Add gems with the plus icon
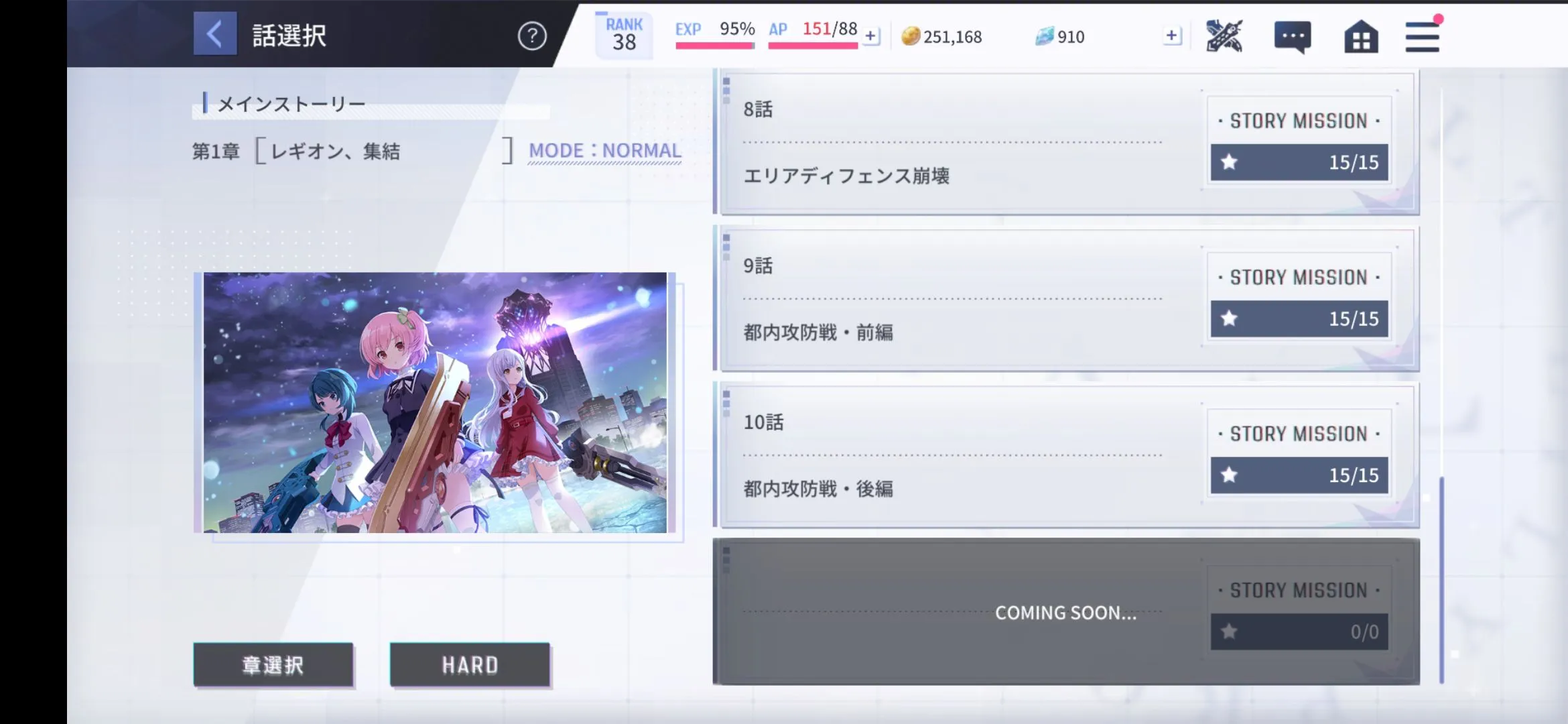Viewport: 1568px width, 724px height. click(x=1171, y=36)
